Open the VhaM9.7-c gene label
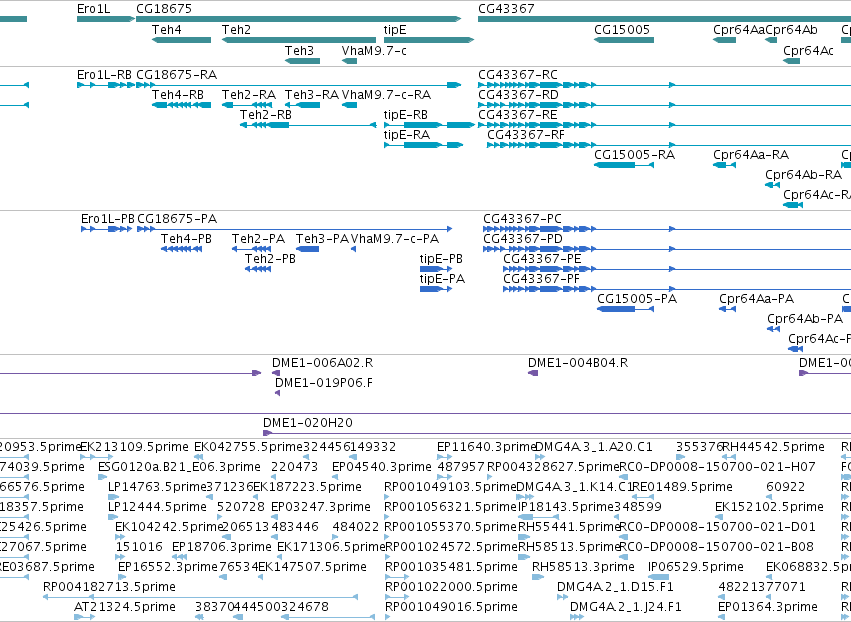This screenshot has height=622, width=851. pyautogui.click(x=374, y=50)
